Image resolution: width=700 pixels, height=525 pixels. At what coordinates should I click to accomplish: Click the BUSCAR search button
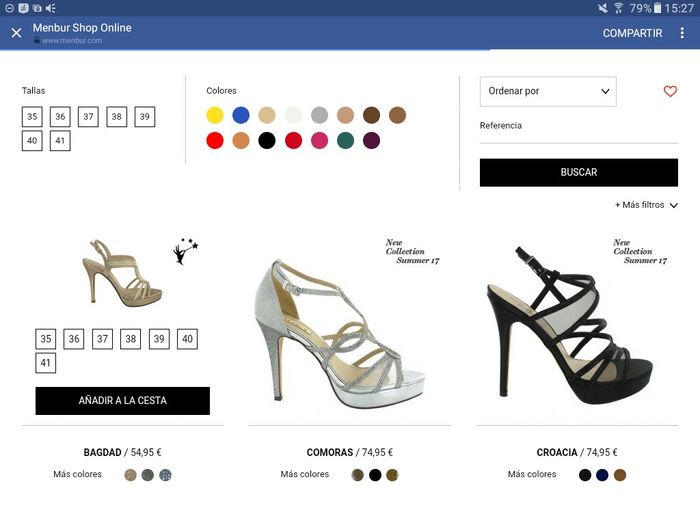coord(579,172)
